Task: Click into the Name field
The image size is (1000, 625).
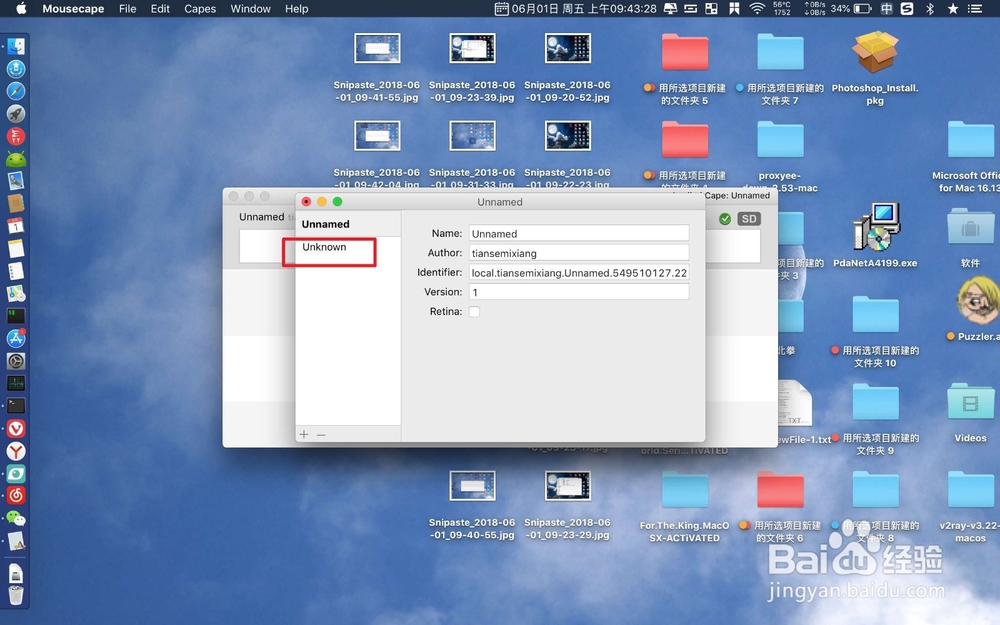Action: click(578, 233)
